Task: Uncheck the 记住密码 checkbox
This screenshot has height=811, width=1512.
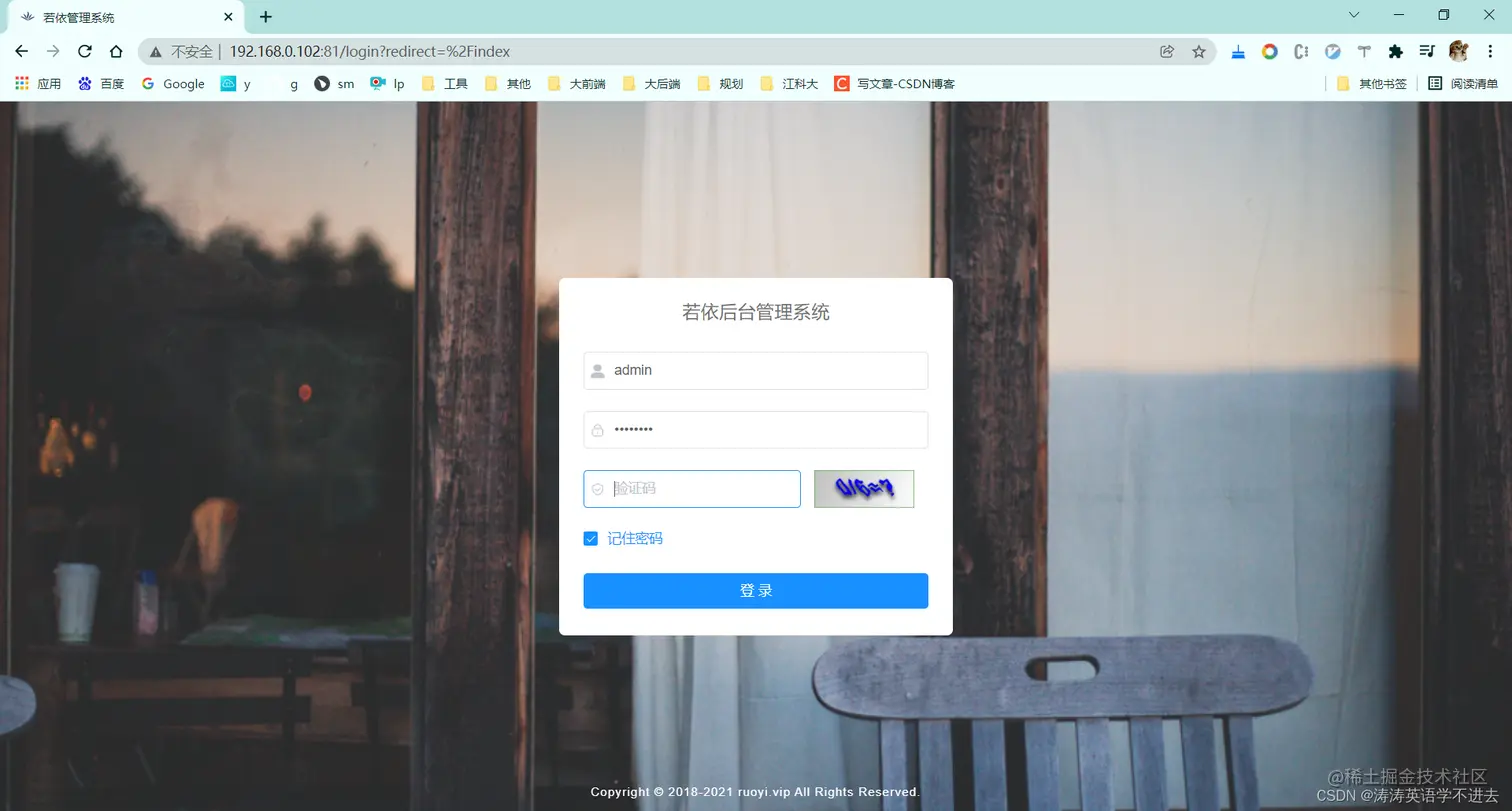Action: coord(591,539)
